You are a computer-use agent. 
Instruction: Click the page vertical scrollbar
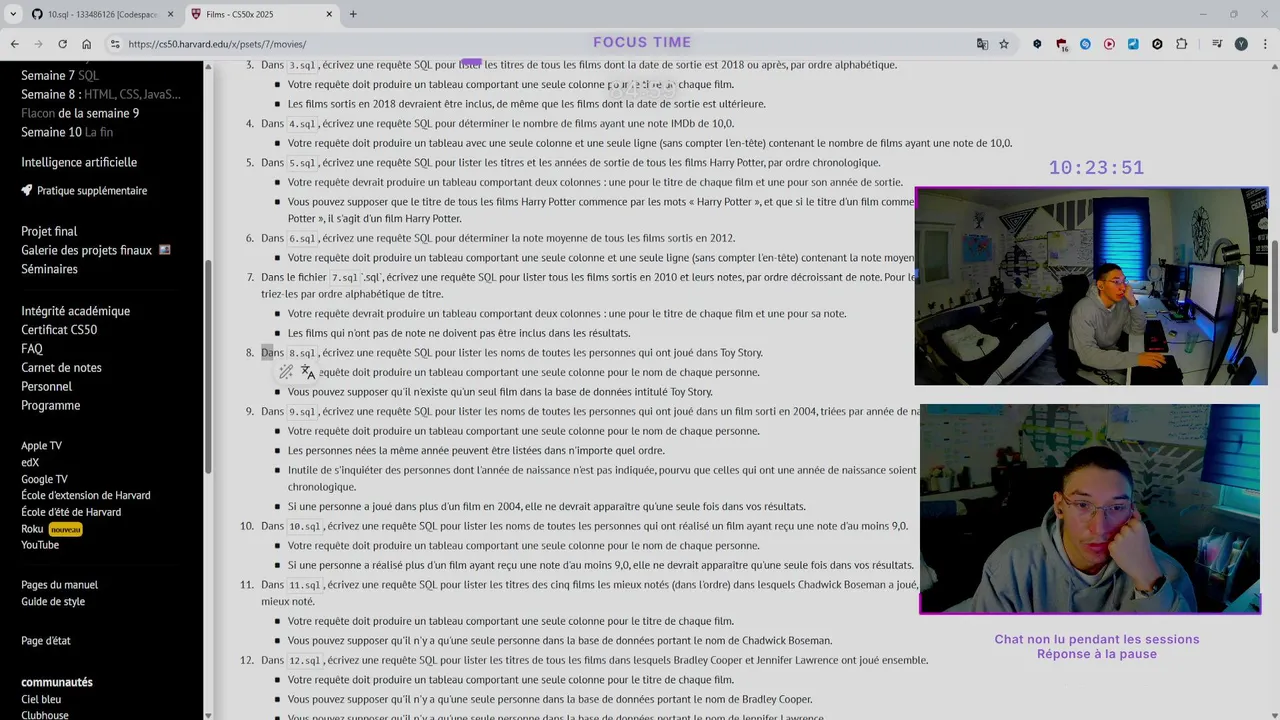click(1274, 287)
